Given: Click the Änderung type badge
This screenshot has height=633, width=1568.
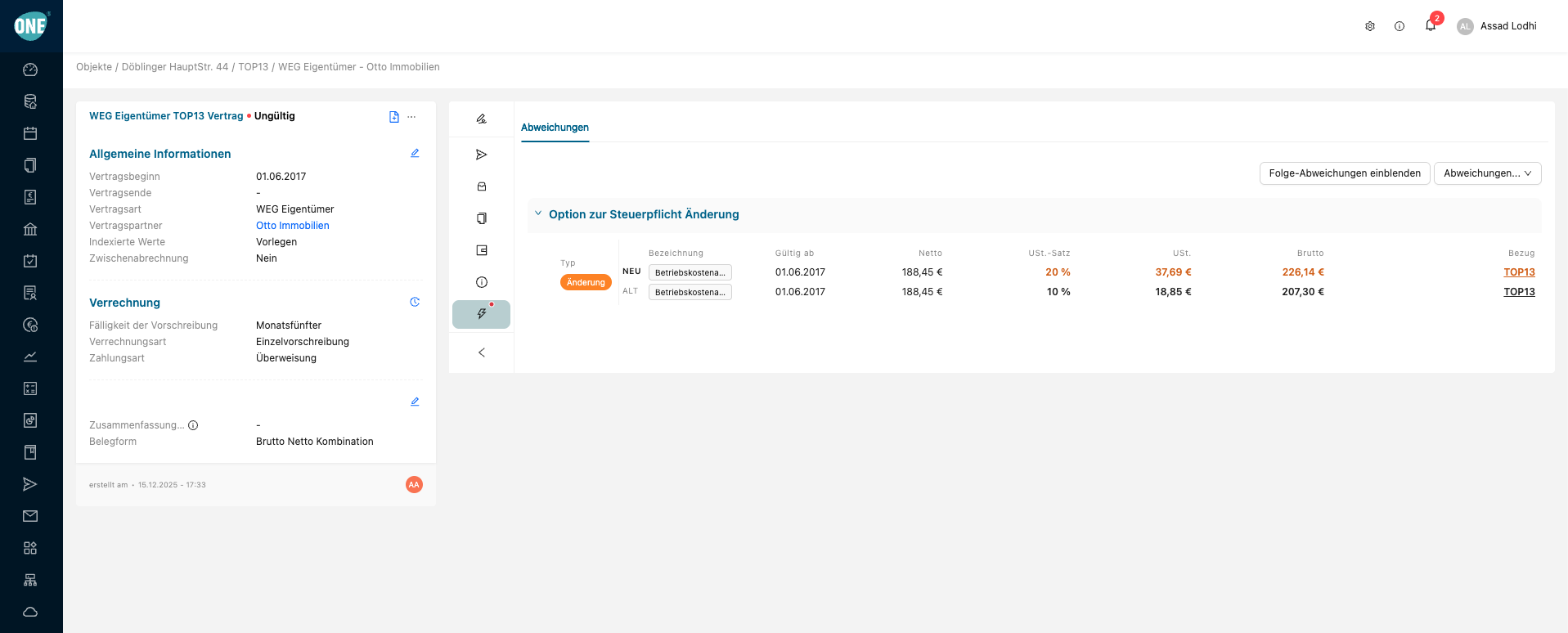Looking at the screenshot, I should (x=586, y=282).
